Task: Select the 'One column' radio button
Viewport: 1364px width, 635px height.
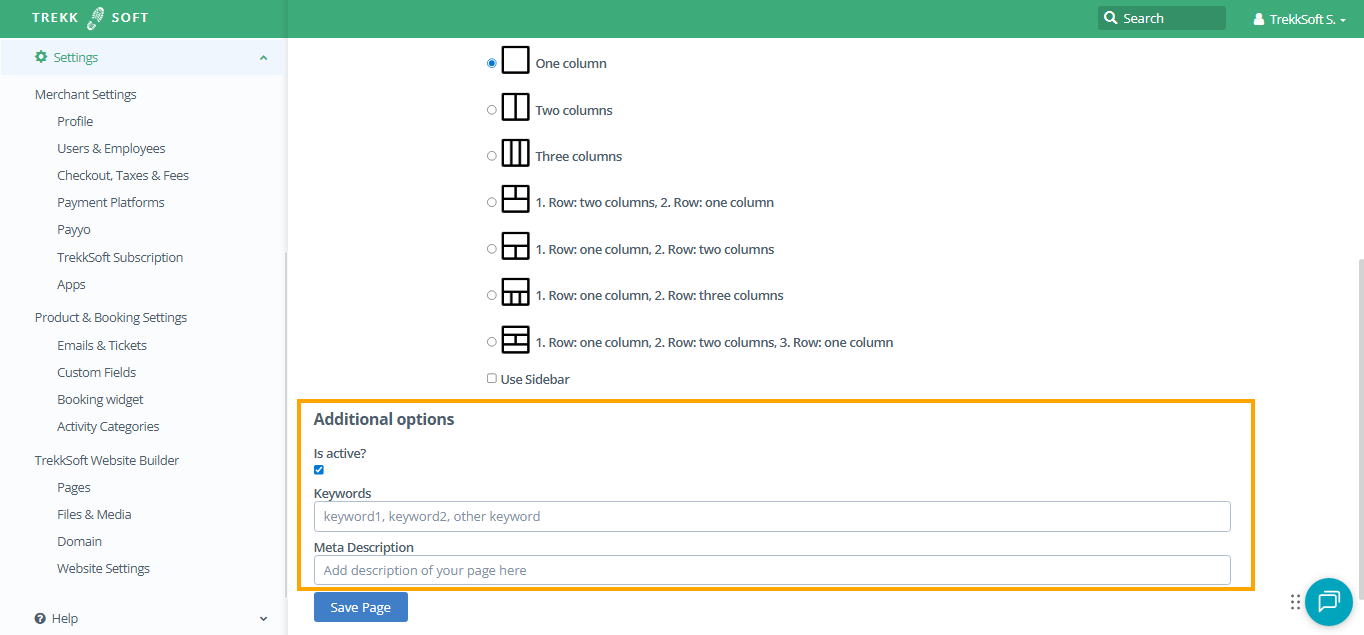Action: coord(492,63)
